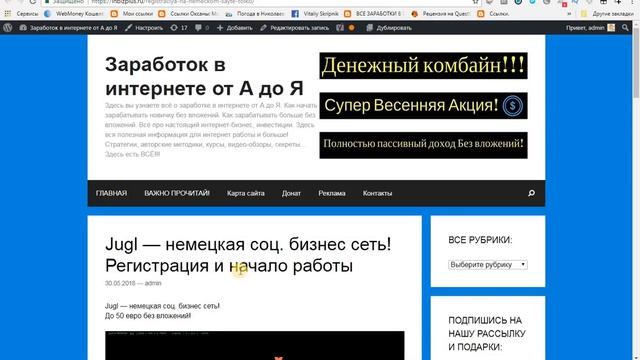
Task: Open the WordPress logo menu in admin bar
Action: (7, 28)
